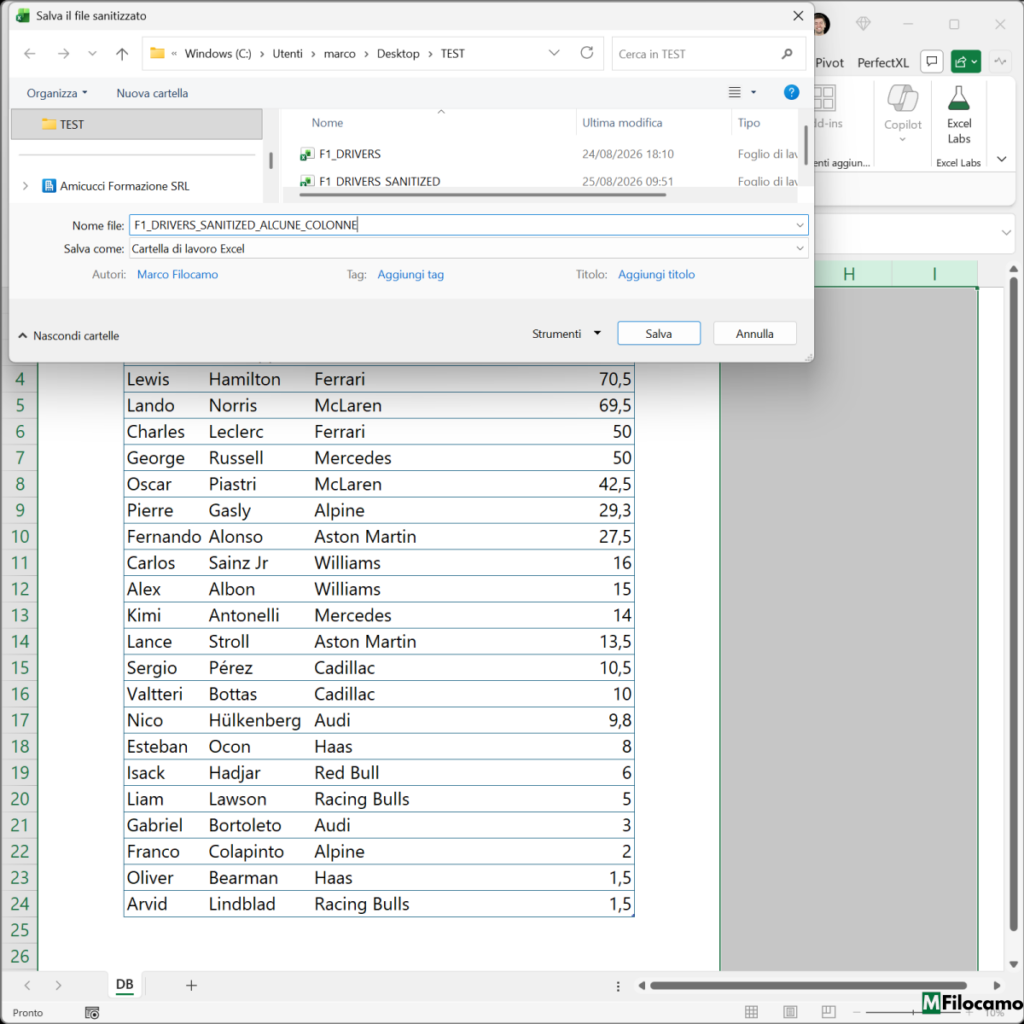
Task: Select column H header in Excel
Action: click(848, 274)
